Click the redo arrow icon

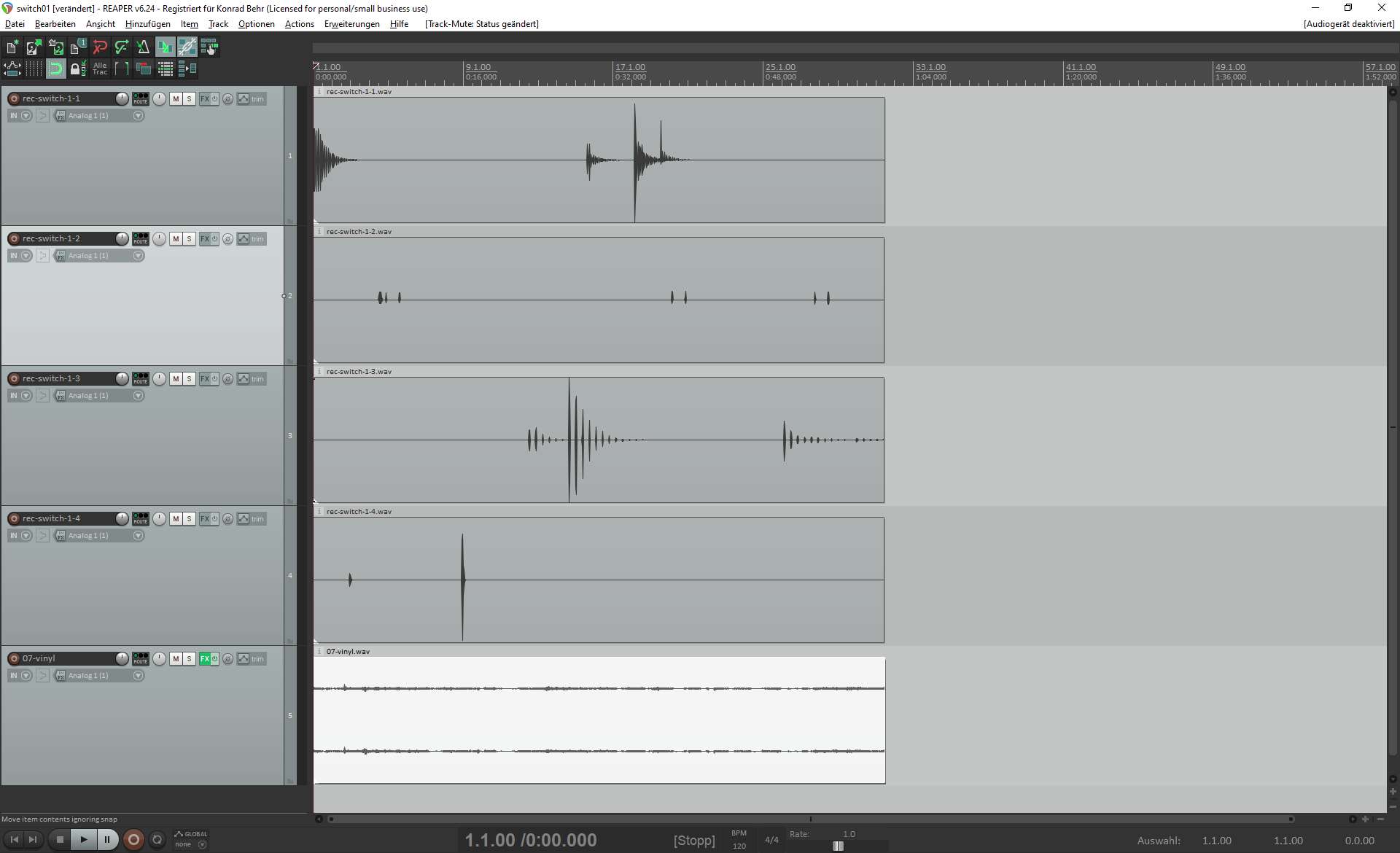click(122, 47)
